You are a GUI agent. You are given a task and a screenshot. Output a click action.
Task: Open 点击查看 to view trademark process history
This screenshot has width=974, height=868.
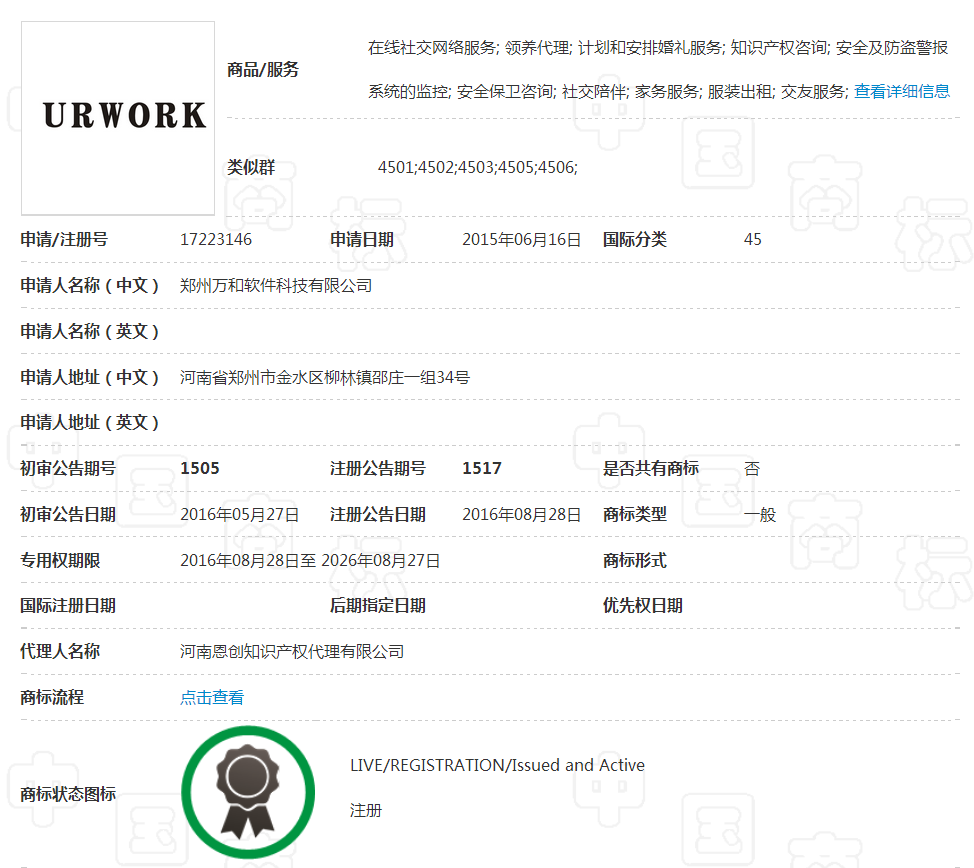[210, 697]
